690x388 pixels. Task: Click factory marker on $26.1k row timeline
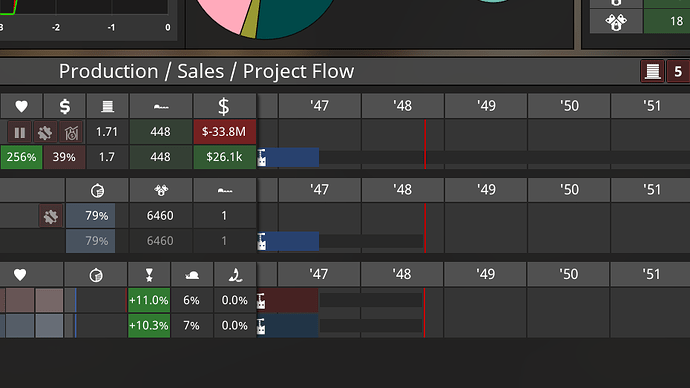click(262, 157)
